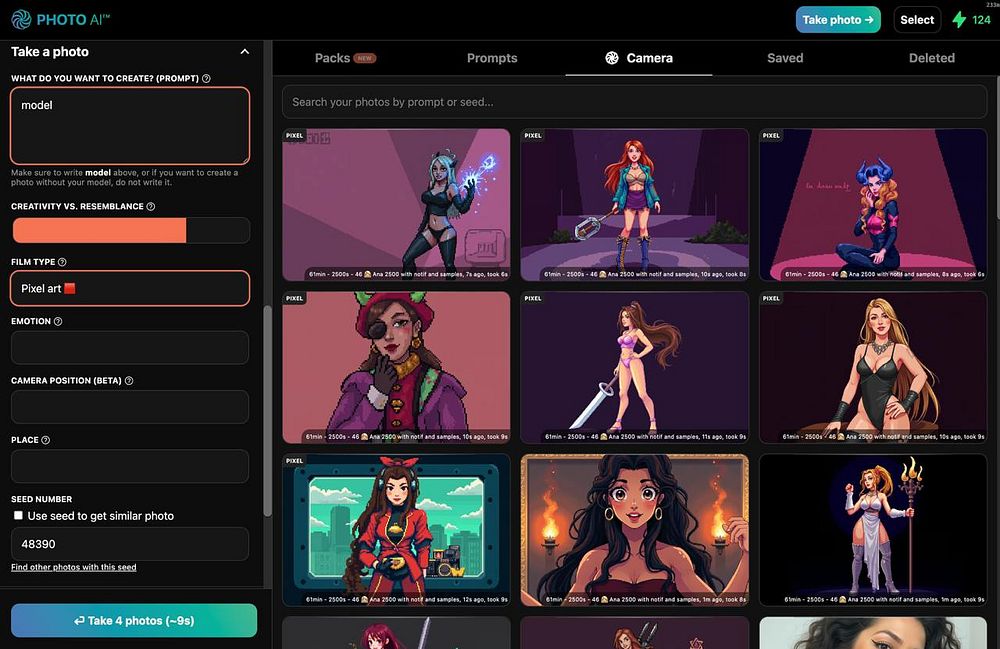
Task: Switch to the Prompts tab
Action: tap(492, 58)
